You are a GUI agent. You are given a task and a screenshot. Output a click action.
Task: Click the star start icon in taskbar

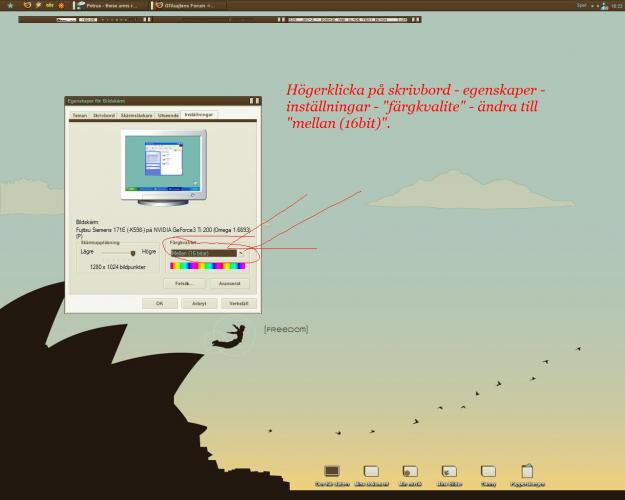tap(10, 5)
